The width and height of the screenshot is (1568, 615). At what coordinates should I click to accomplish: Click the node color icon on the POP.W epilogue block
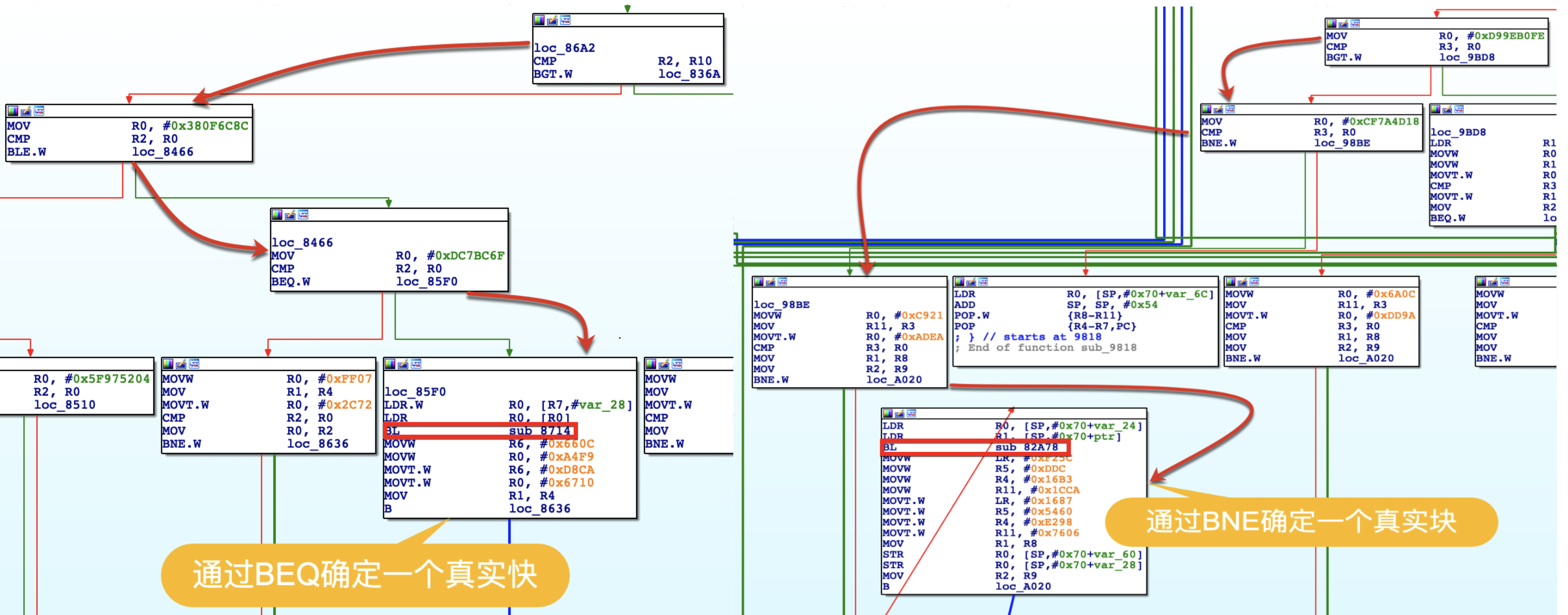tap(960, 282)
